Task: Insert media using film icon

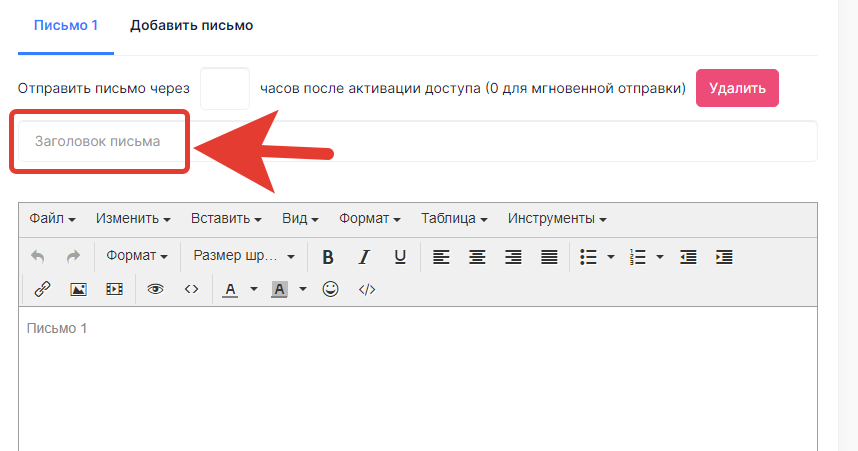Action: pos(114,289)
